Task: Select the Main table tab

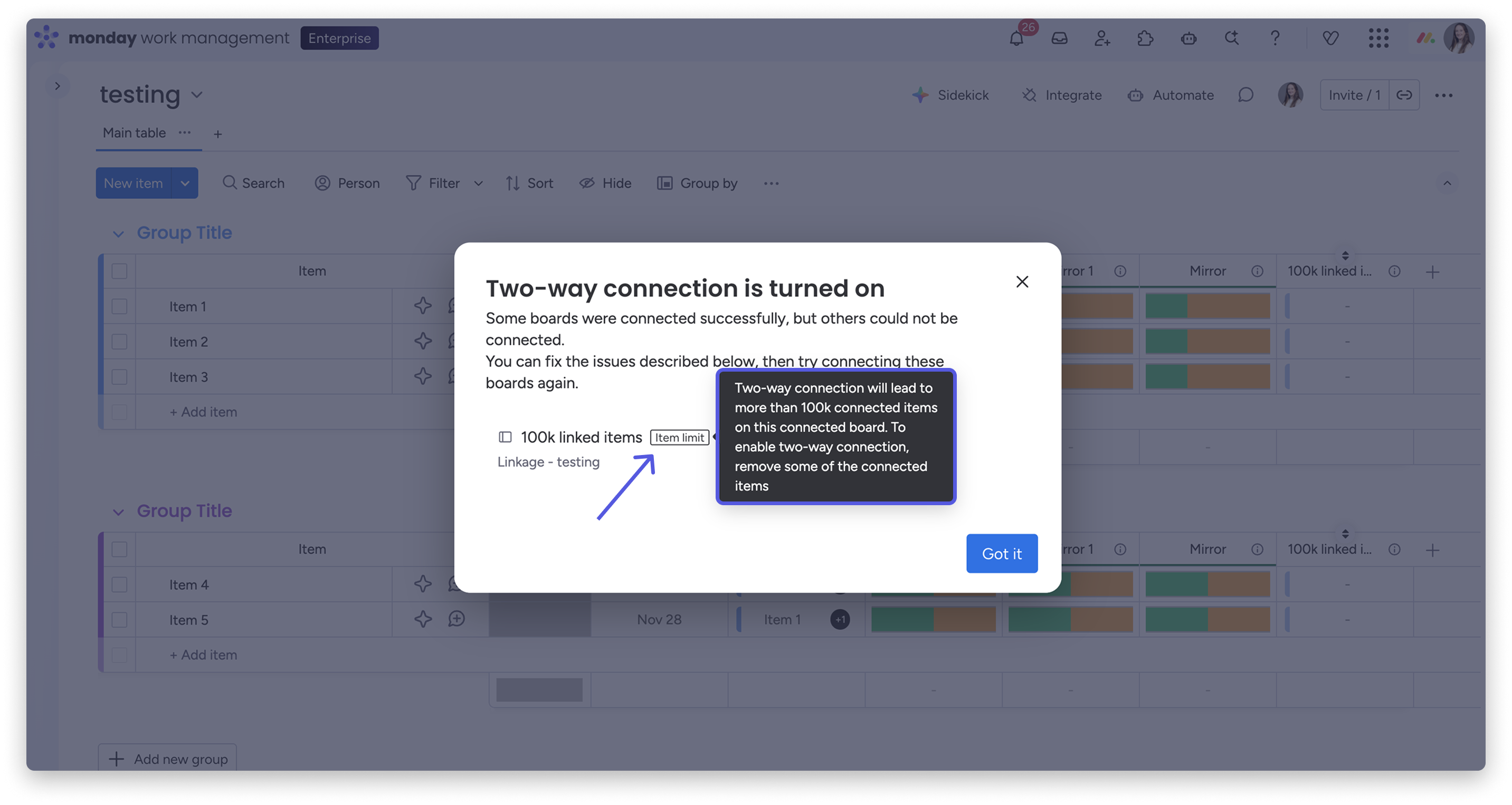Action: point(134,133)
